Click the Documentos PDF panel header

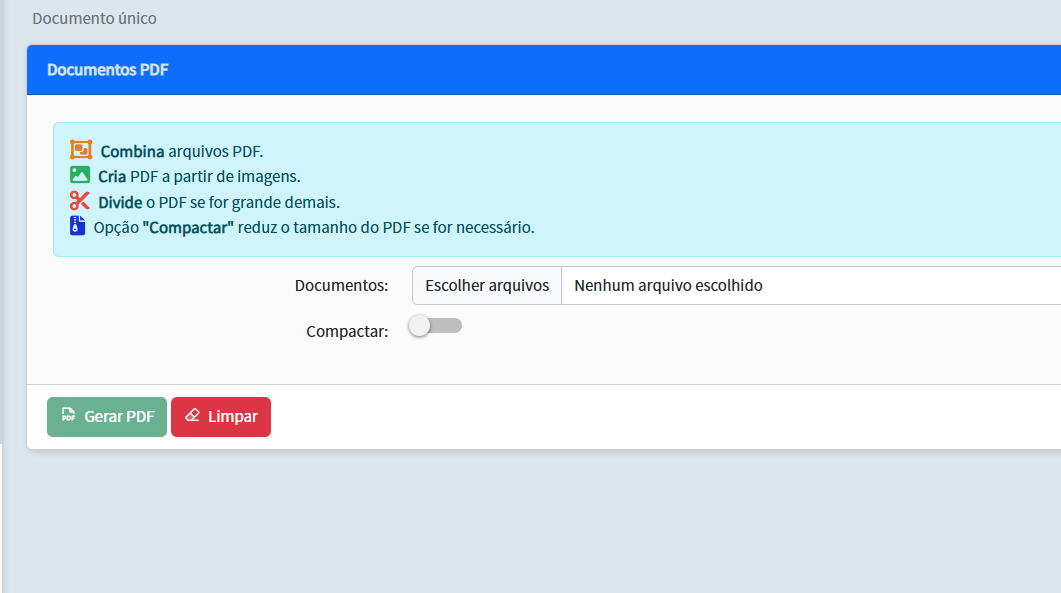pos(107,70)
